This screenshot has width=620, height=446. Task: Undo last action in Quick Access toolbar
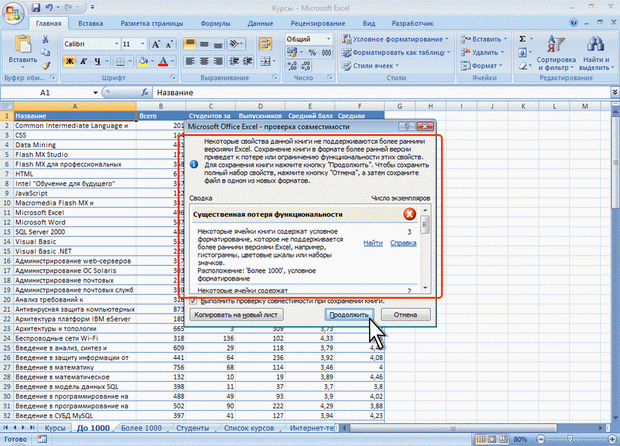[49, 7]
